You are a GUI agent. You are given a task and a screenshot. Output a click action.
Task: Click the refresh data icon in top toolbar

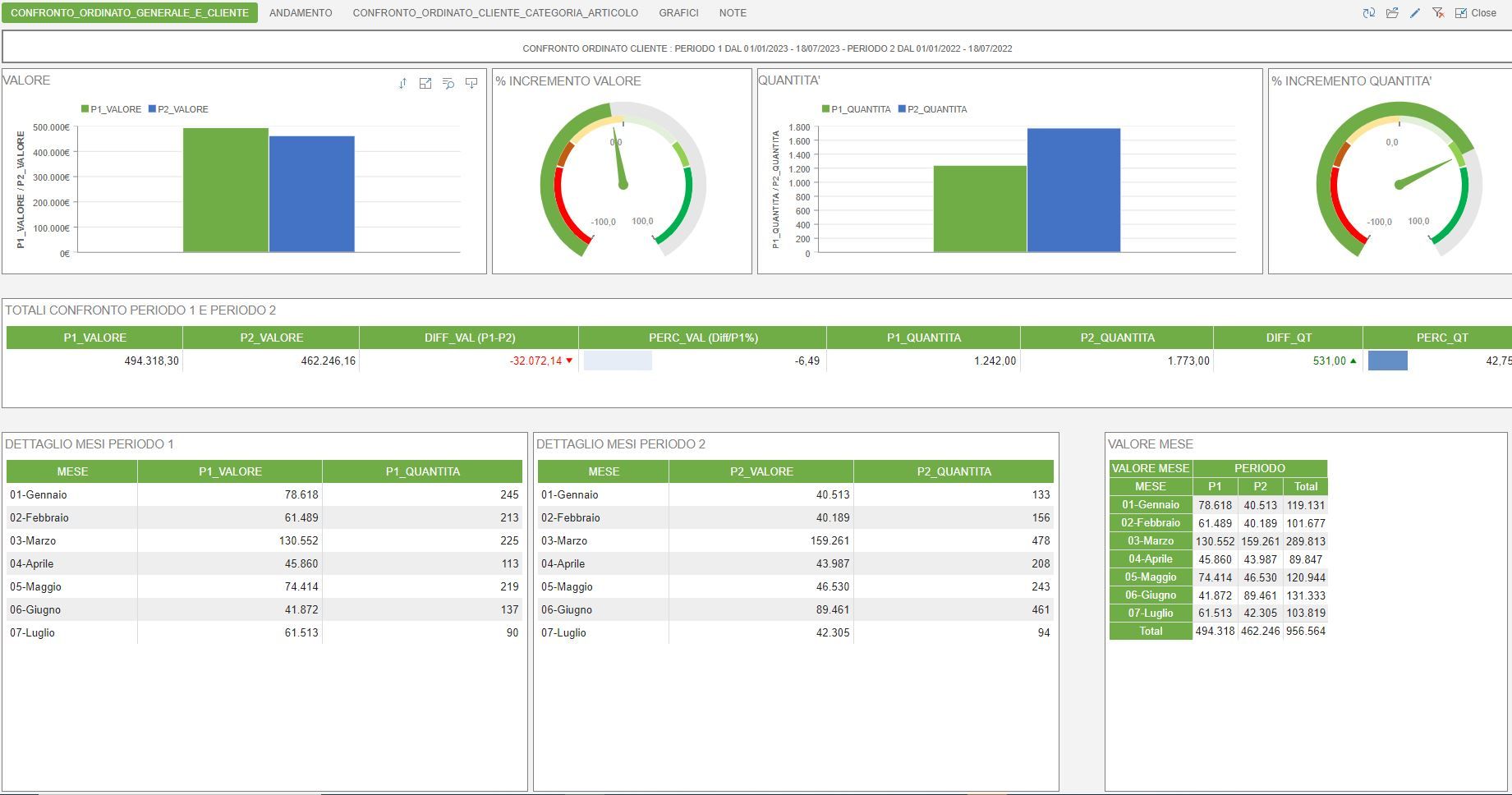point(1368,13)
